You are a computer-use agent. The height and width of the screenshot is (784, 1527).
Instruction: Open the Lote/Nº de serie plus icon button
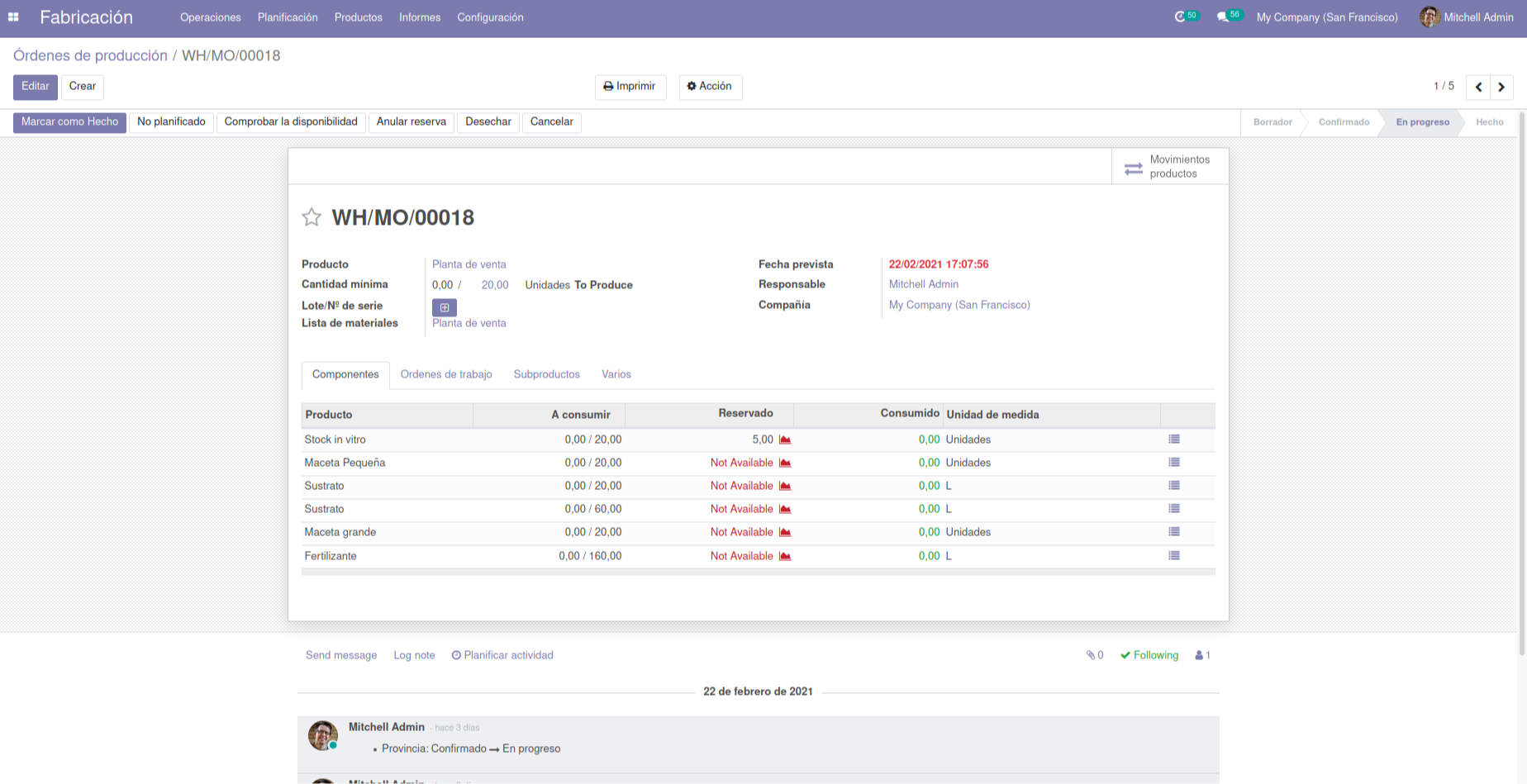point(445,307)
